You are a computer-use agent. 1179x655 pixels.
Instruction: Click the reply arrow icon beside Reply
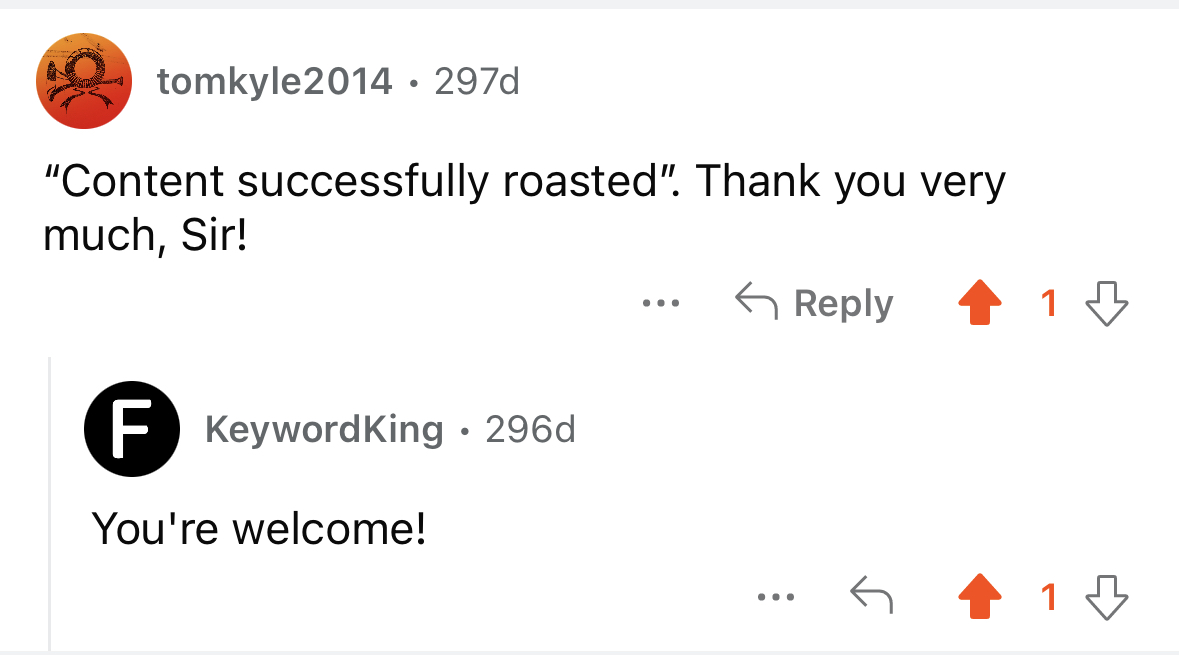point(756,301)
